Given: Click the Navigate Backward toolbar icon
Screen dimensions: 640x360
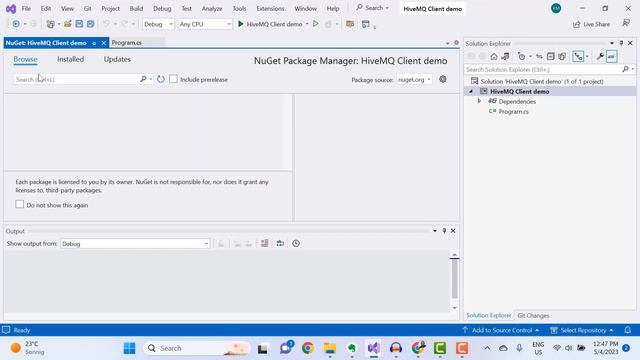Looking at the screenshot, I should [x=16, y=24].
